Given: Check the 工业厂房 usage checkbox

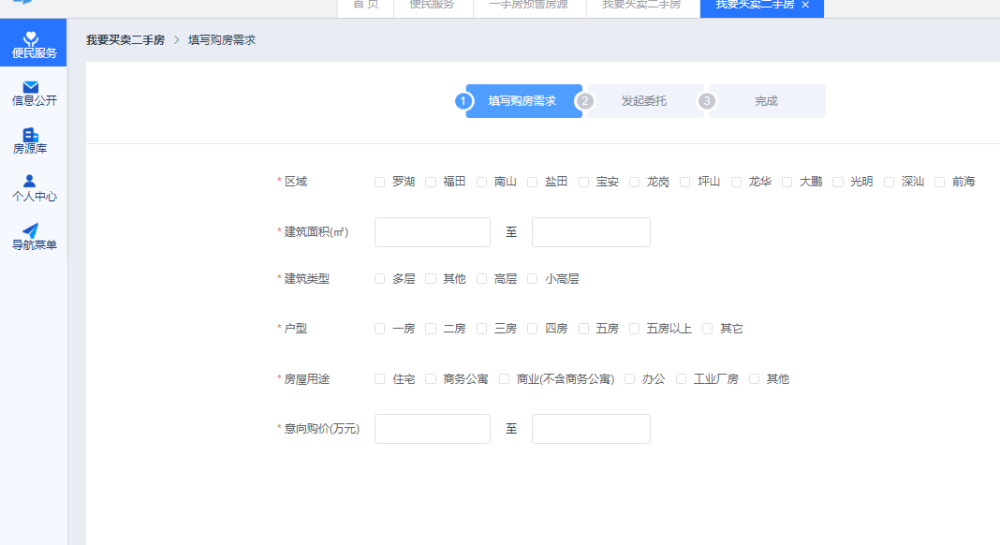Looking at the screenshot, I should click(x=681, y=379).
